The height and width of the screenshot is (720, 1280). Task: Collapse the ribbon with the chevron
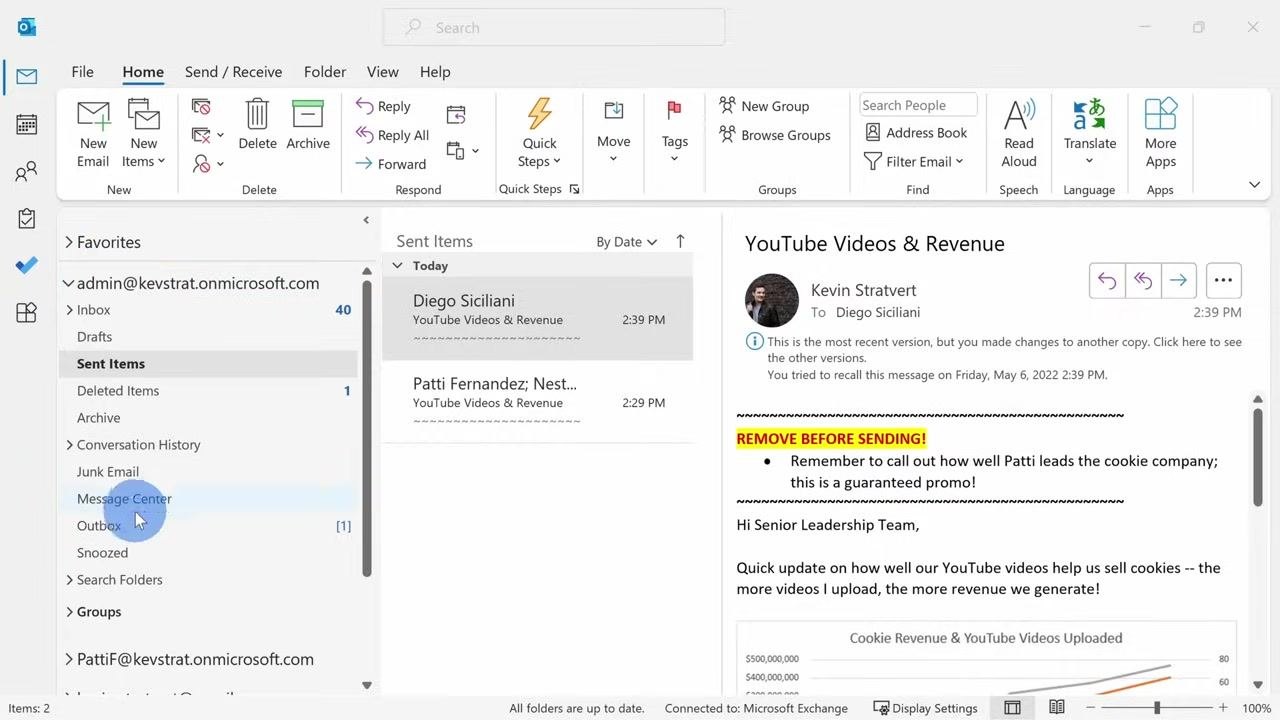click(x=1254, y=185)
